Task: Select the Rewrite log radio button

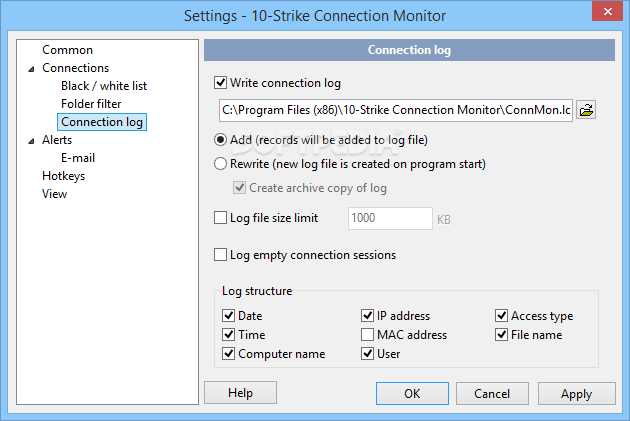Action: coord(221,164)
